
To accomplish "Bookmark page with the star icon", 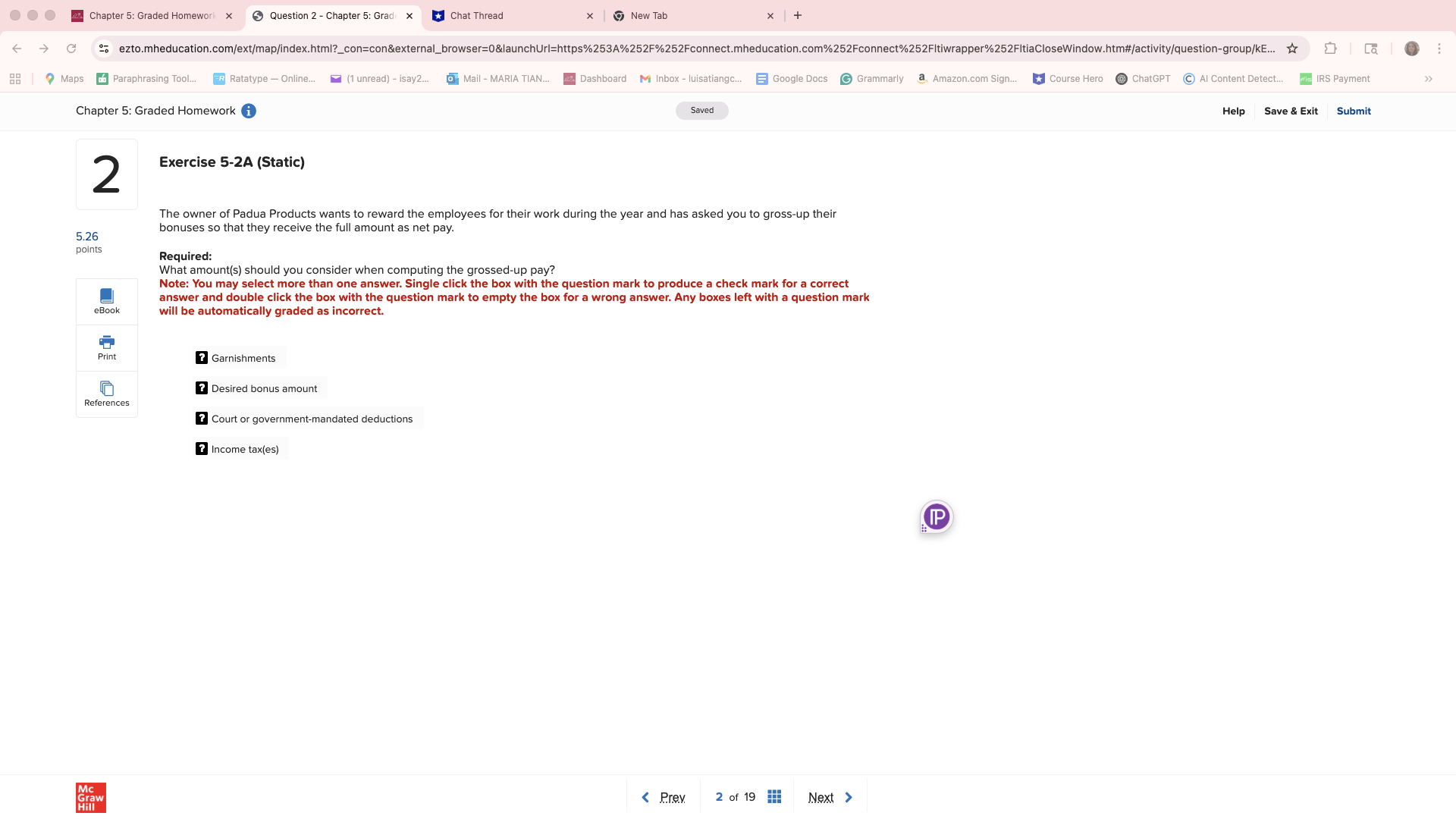I will pyautogui.click(x=1292, y=49).
